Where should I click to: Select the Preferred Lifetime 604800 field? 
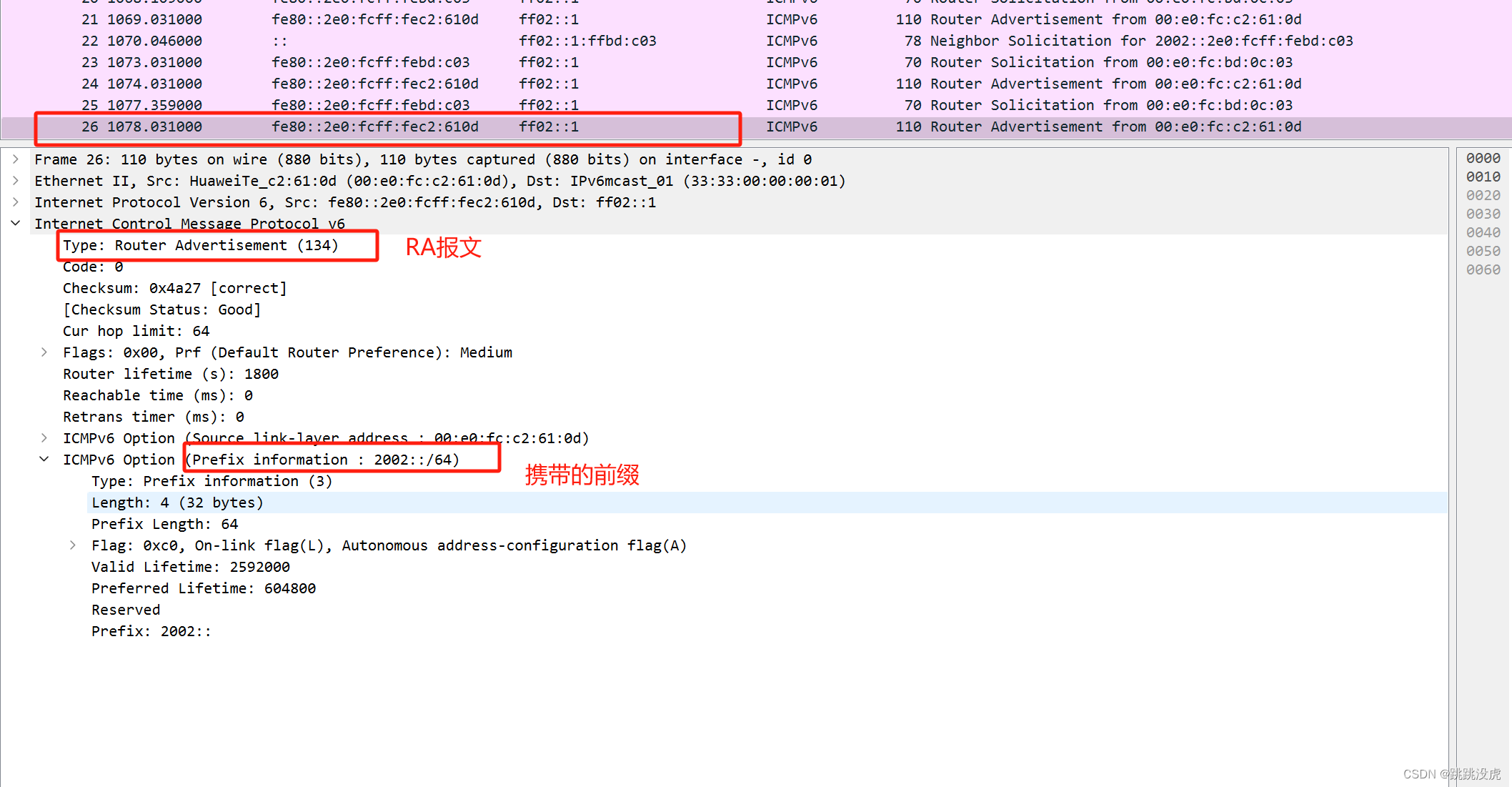203,589
